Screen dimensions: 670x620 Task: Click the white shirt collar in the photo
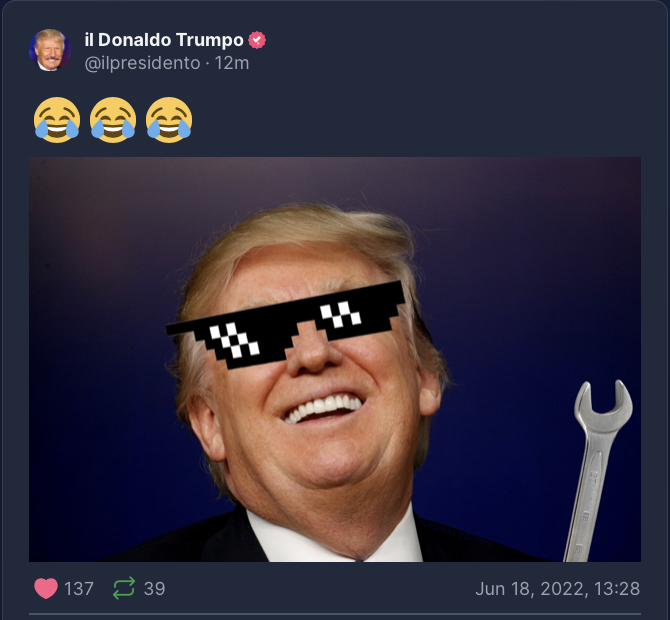tap(333, 534)
